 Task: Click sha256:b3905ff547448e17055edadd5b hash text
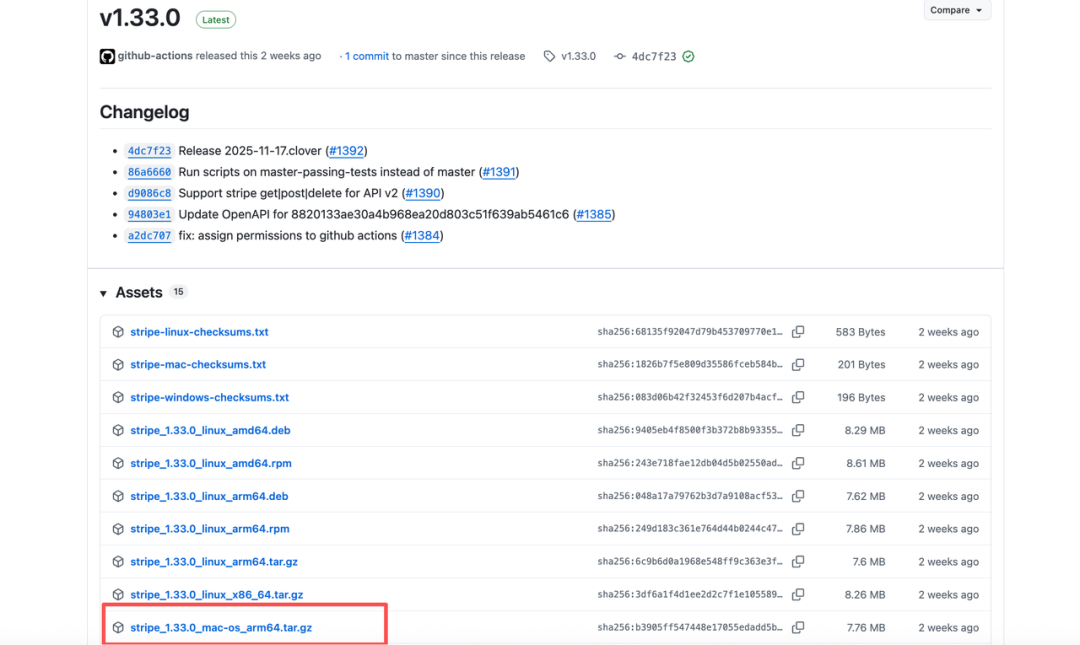tap(690, 627)
